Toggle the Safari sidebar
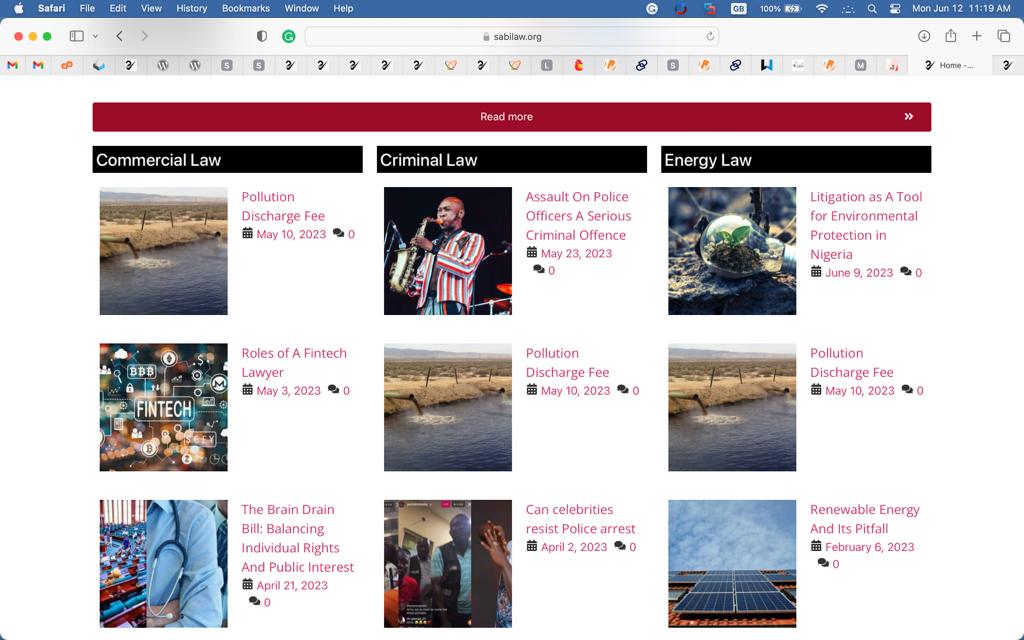The image size is (1024, 640). point(76,36)
